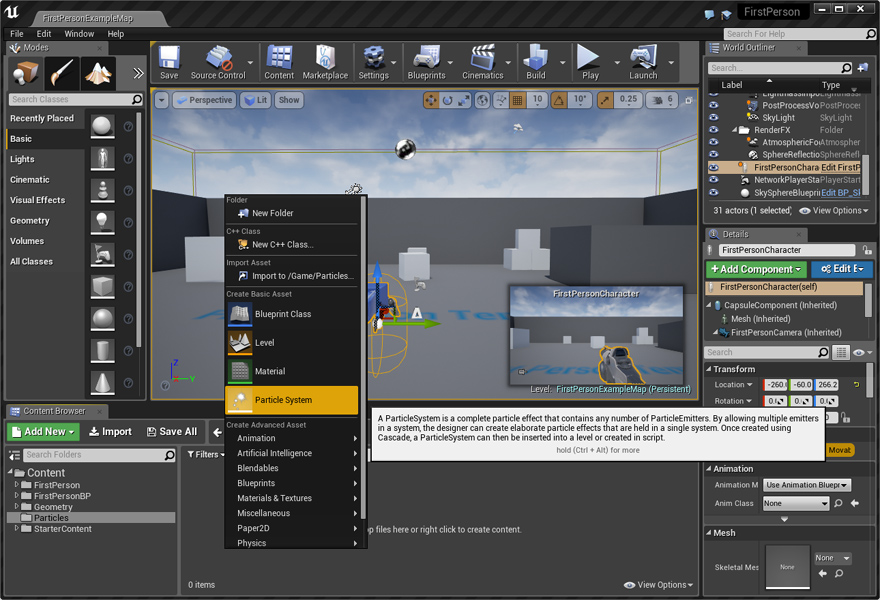Viewport: 880px width, 600px height.
Task: Click the Launch toolbar icon
Action: coord(643,62)
